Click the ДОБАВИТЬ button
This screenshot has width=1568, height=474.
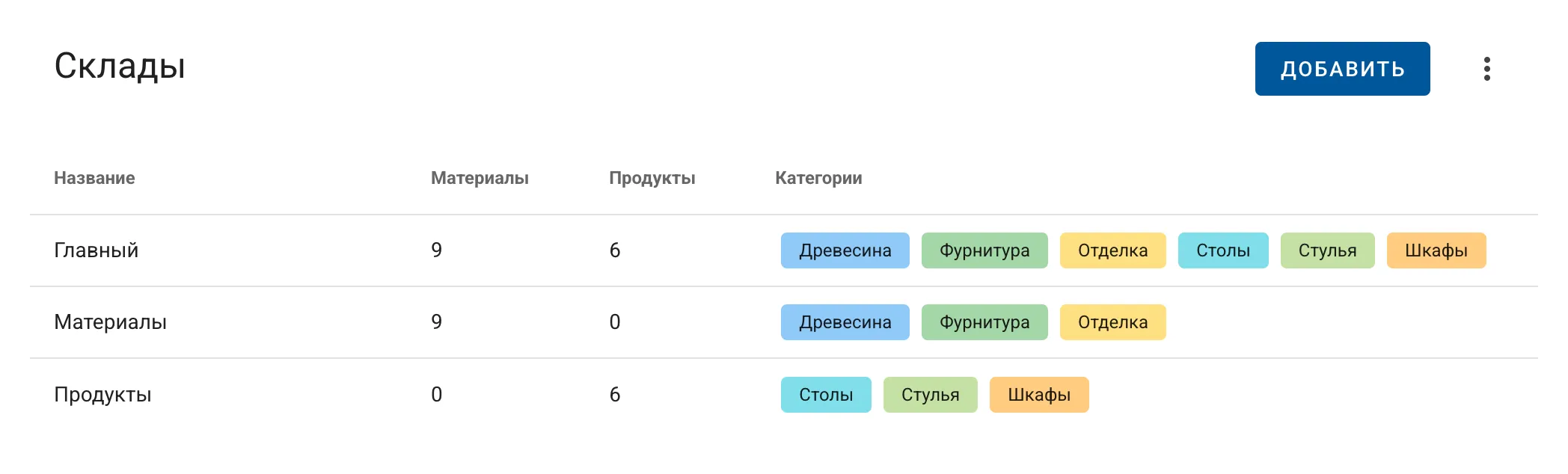click(1342, 70)
